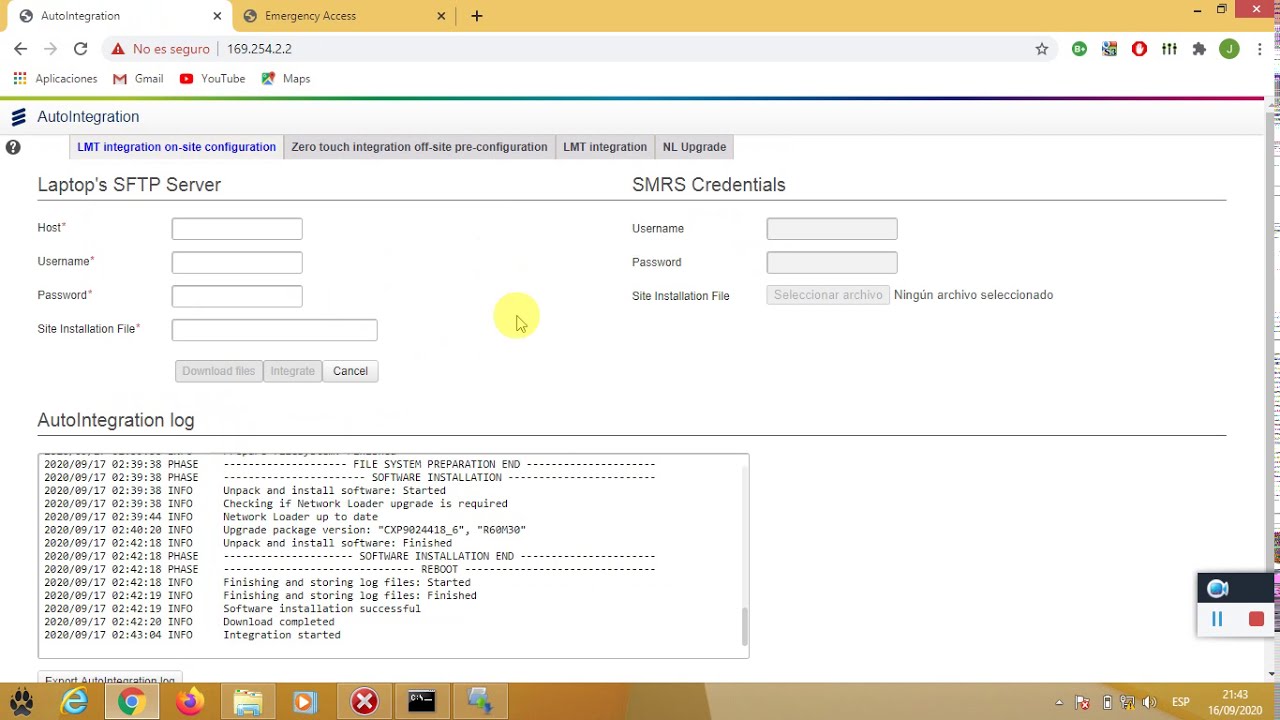Screen dimensions: 1280x720
Task: Click the 'Software installation successful' log line
Action: click(x=321, y=609)
